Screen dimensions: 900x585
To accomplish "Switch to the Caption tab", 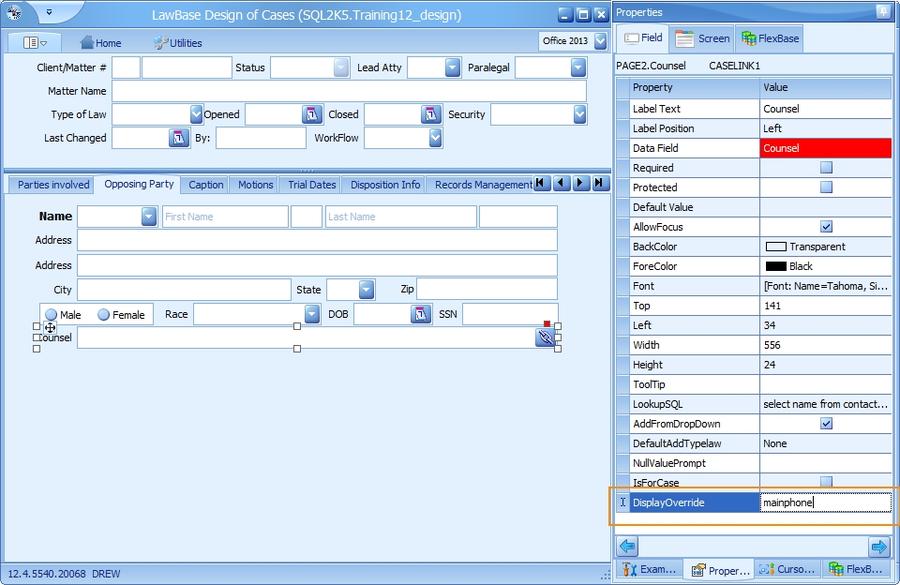I will click(x=206, y=185).
